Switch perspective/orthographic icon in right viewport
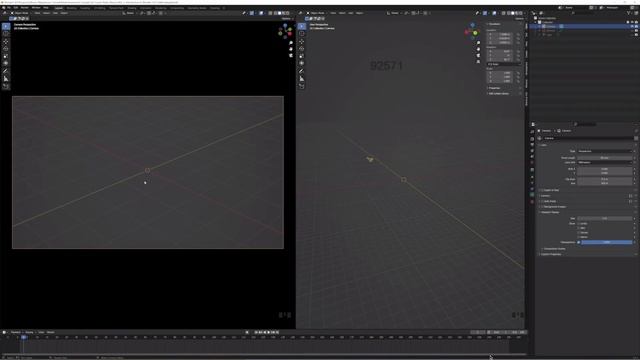This screenshot has height=360, width=640. [478, 62]
